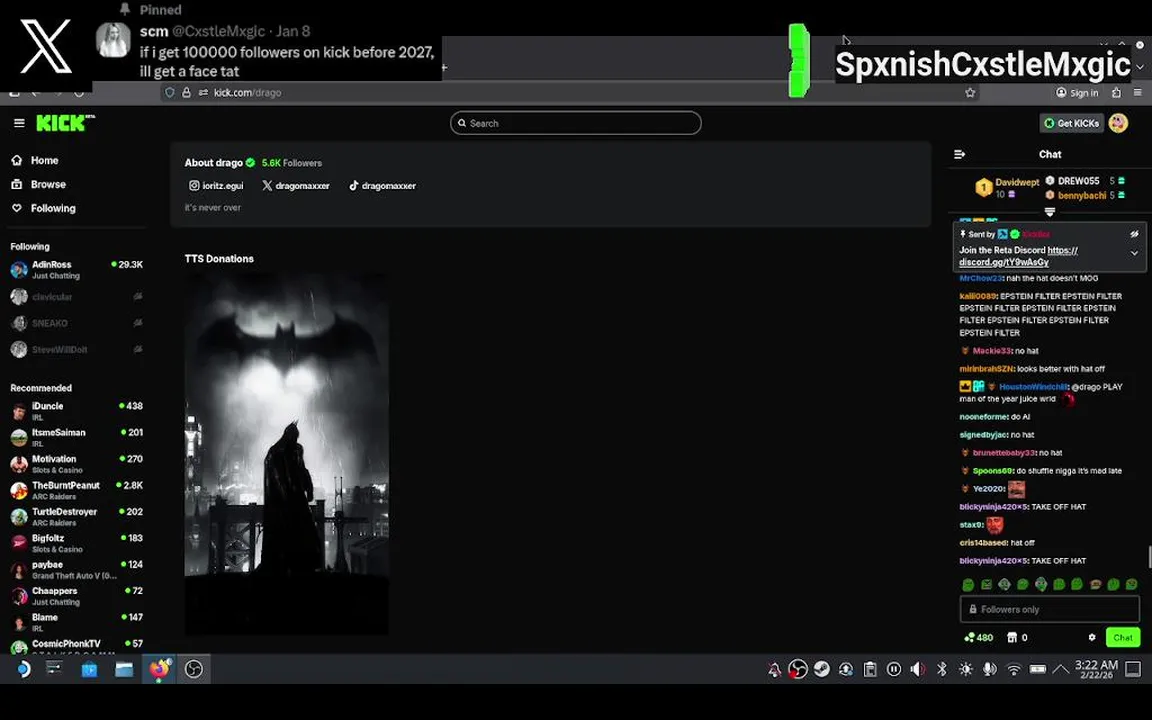Open the application launcher in taskbar
This screenshot has height=720, width=1152.
tap(22, 669)
